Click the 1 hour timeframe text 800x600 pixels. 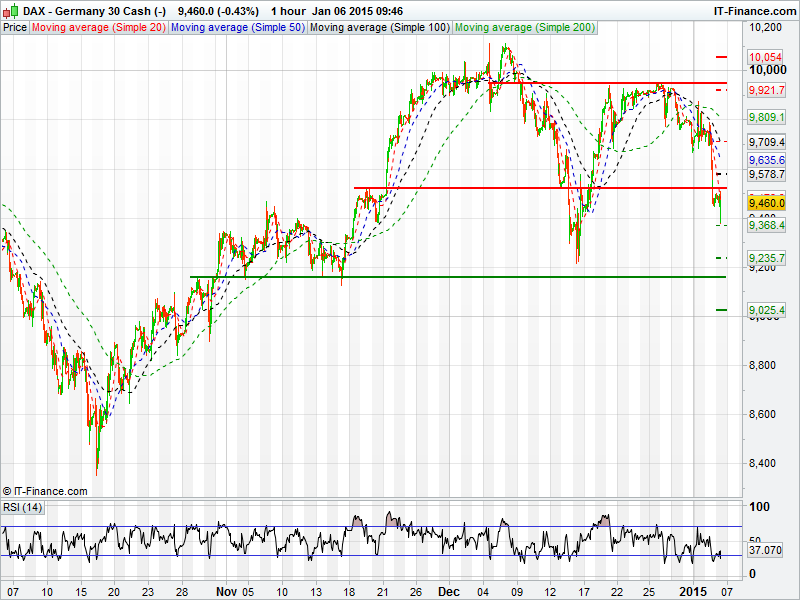288,11
